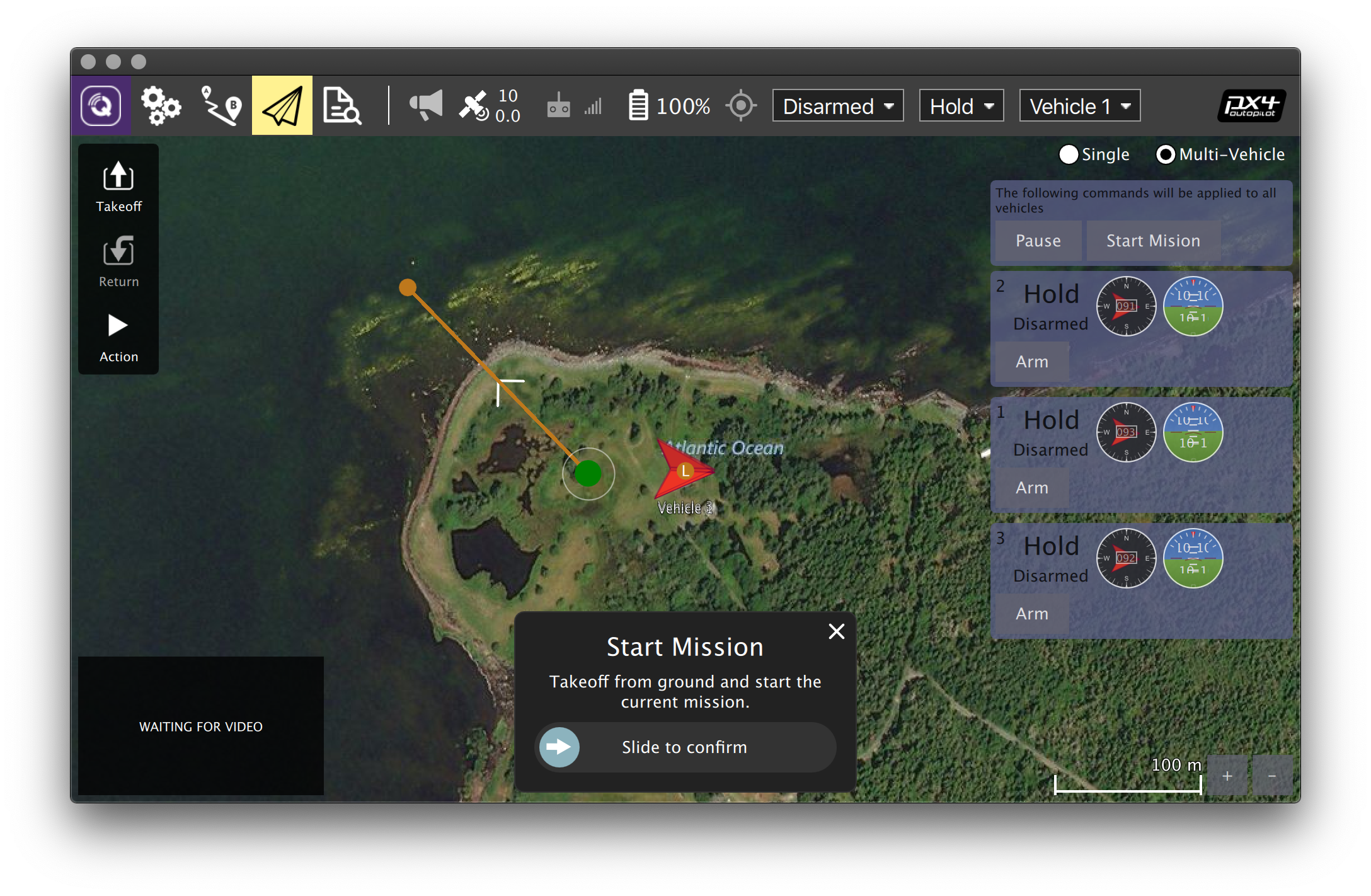
Task: Expand the Vehicle 1 selector dropdown
Action: [x=1079, y=106]
